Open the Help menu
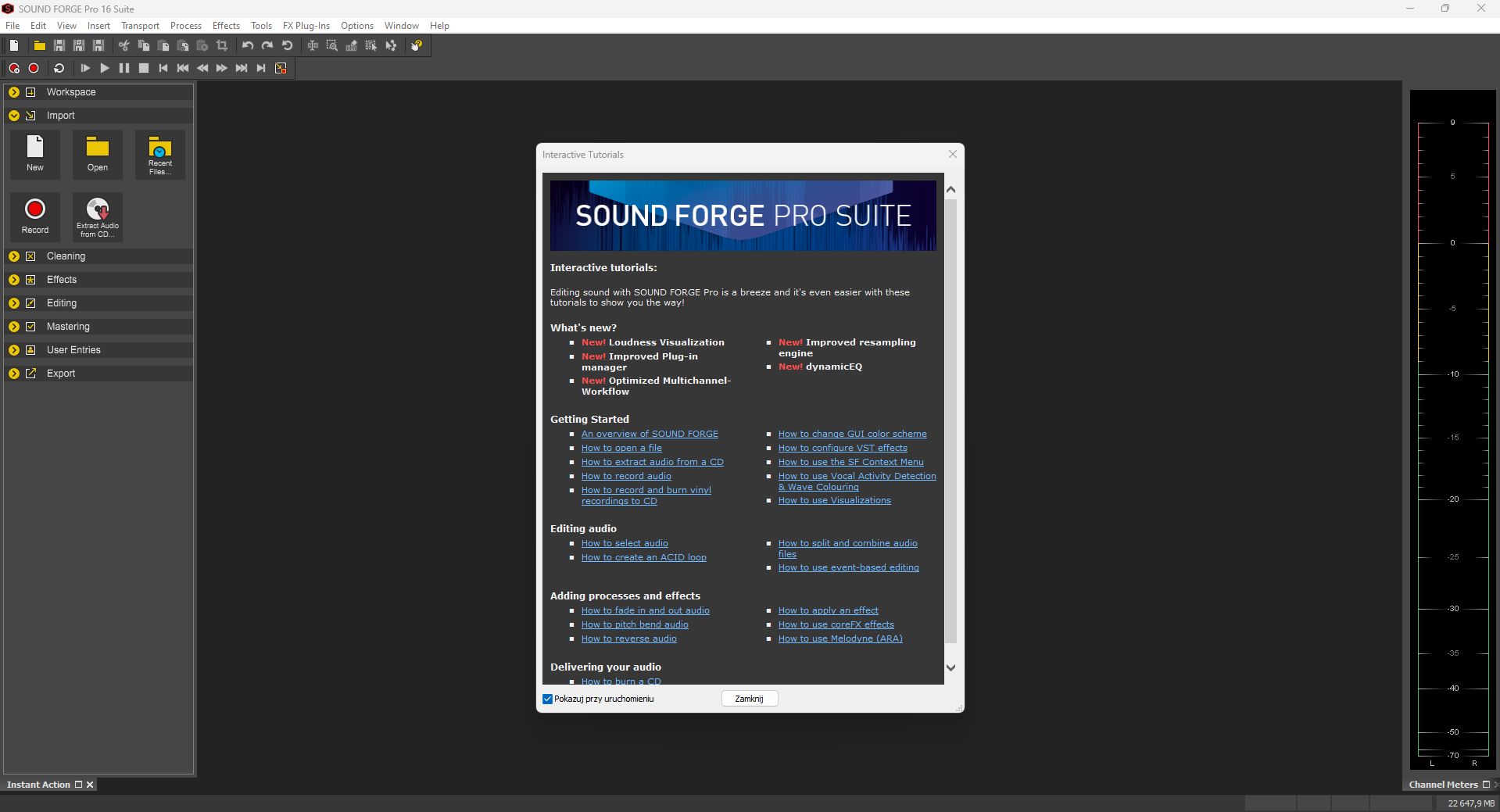 tap(439, 26)
